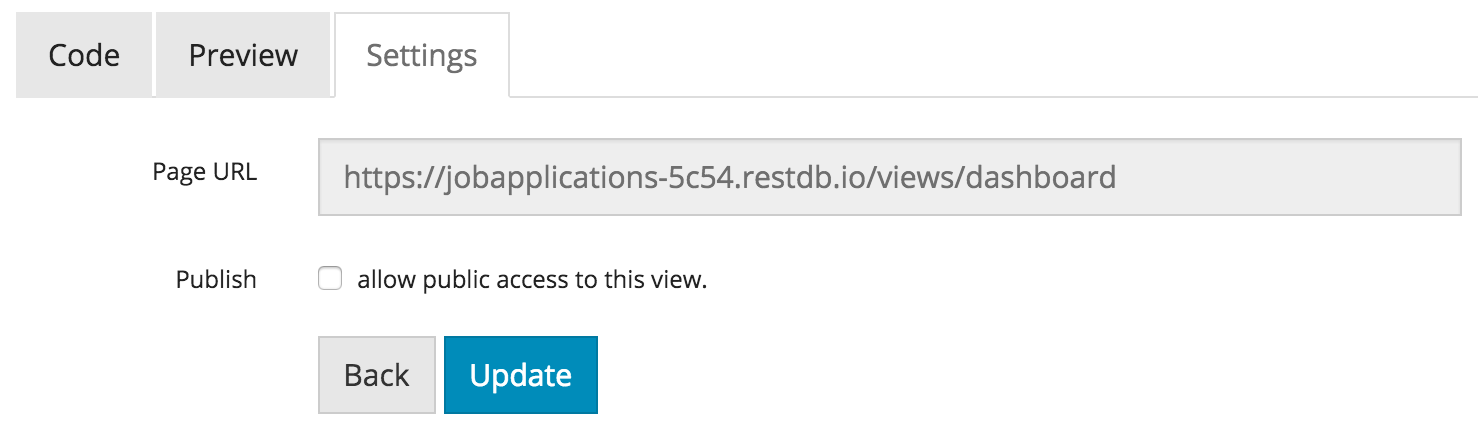Click the 'allow public access to this view' text
The height and width of the screenshot is (440, 1478).
point(532,280)
